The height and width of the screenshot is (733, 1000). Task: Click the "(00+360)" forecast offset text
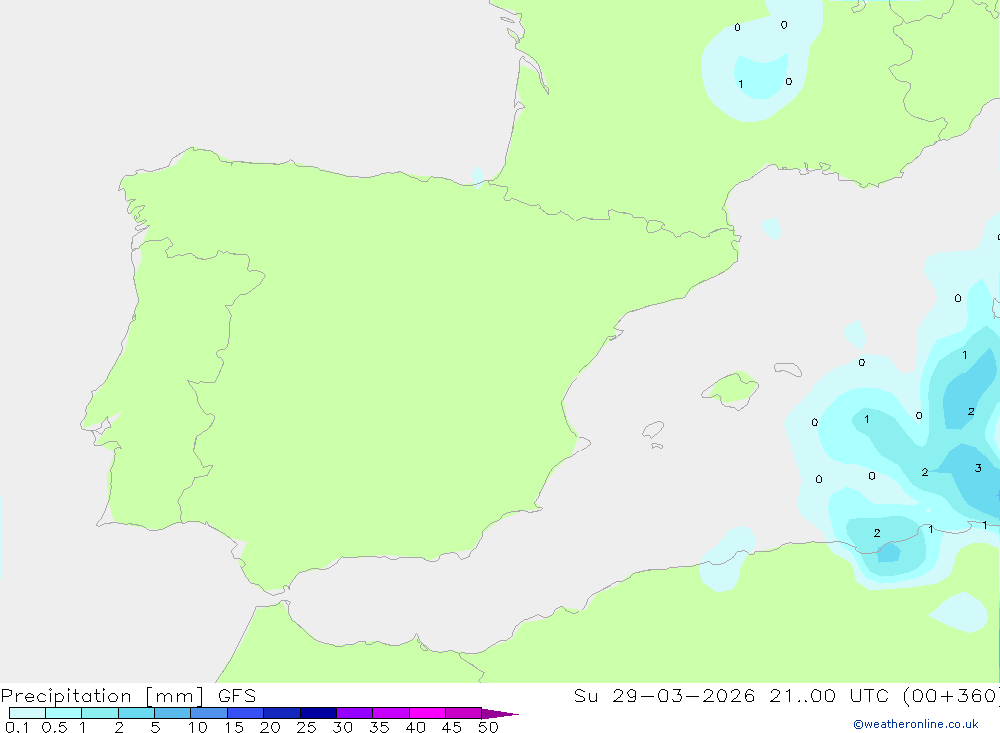(x=951, y=695)
